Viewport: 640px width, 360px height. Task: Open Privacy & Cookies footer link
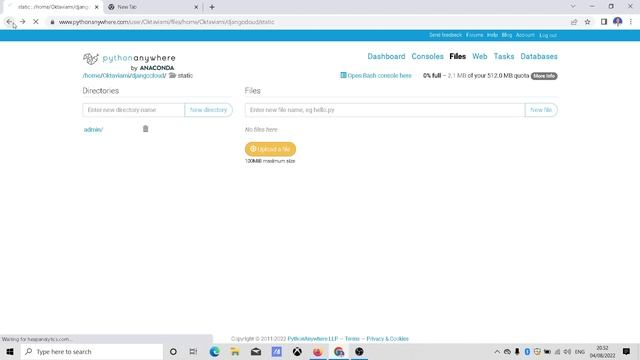(387, 339)
